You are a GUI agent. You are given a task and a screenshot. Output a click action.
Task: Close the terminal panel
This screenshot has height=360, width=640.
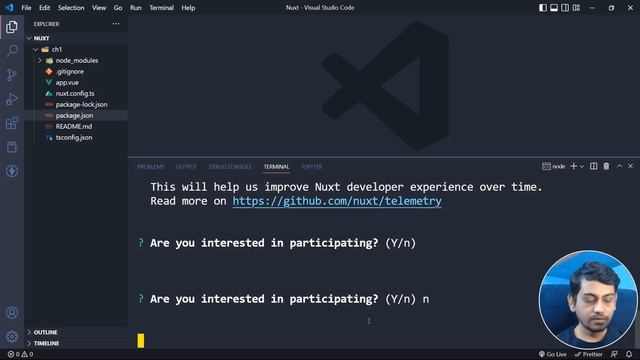click(x=630, y=166)
